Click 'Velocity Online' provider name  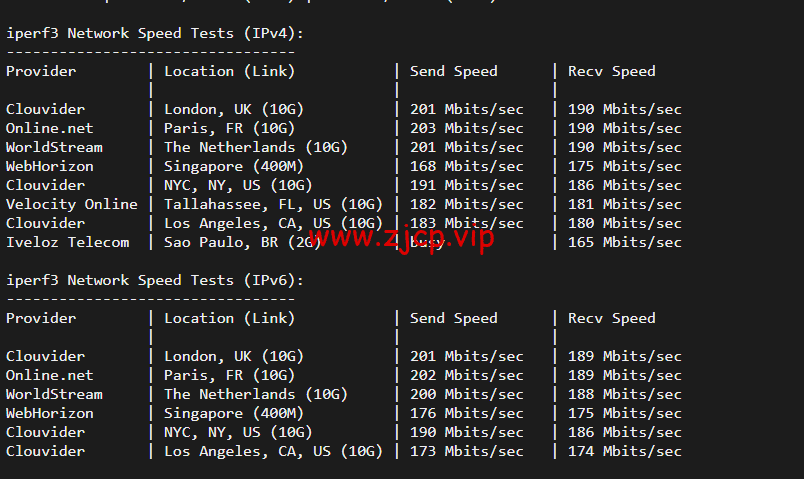(72, 204)
